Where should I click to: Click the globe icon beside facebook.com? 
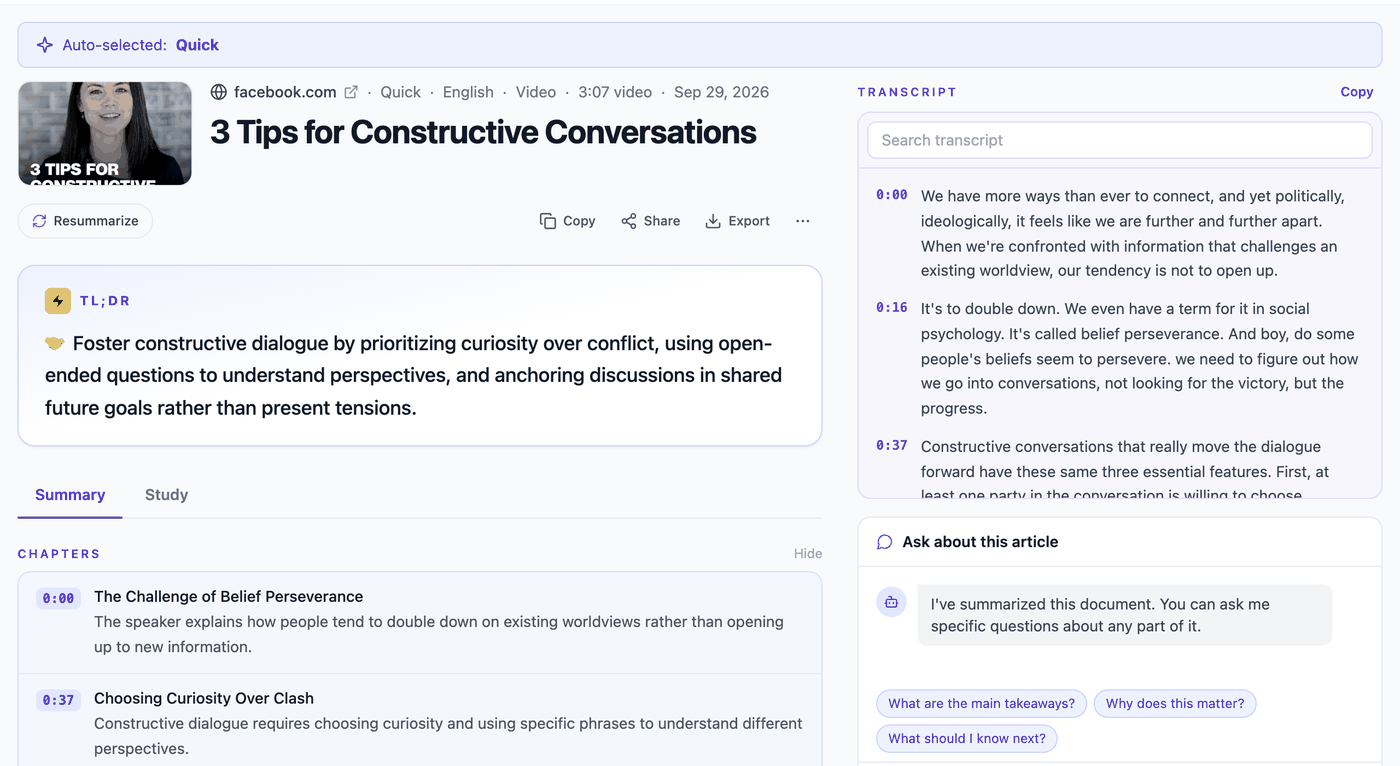(x=219, y=92)
